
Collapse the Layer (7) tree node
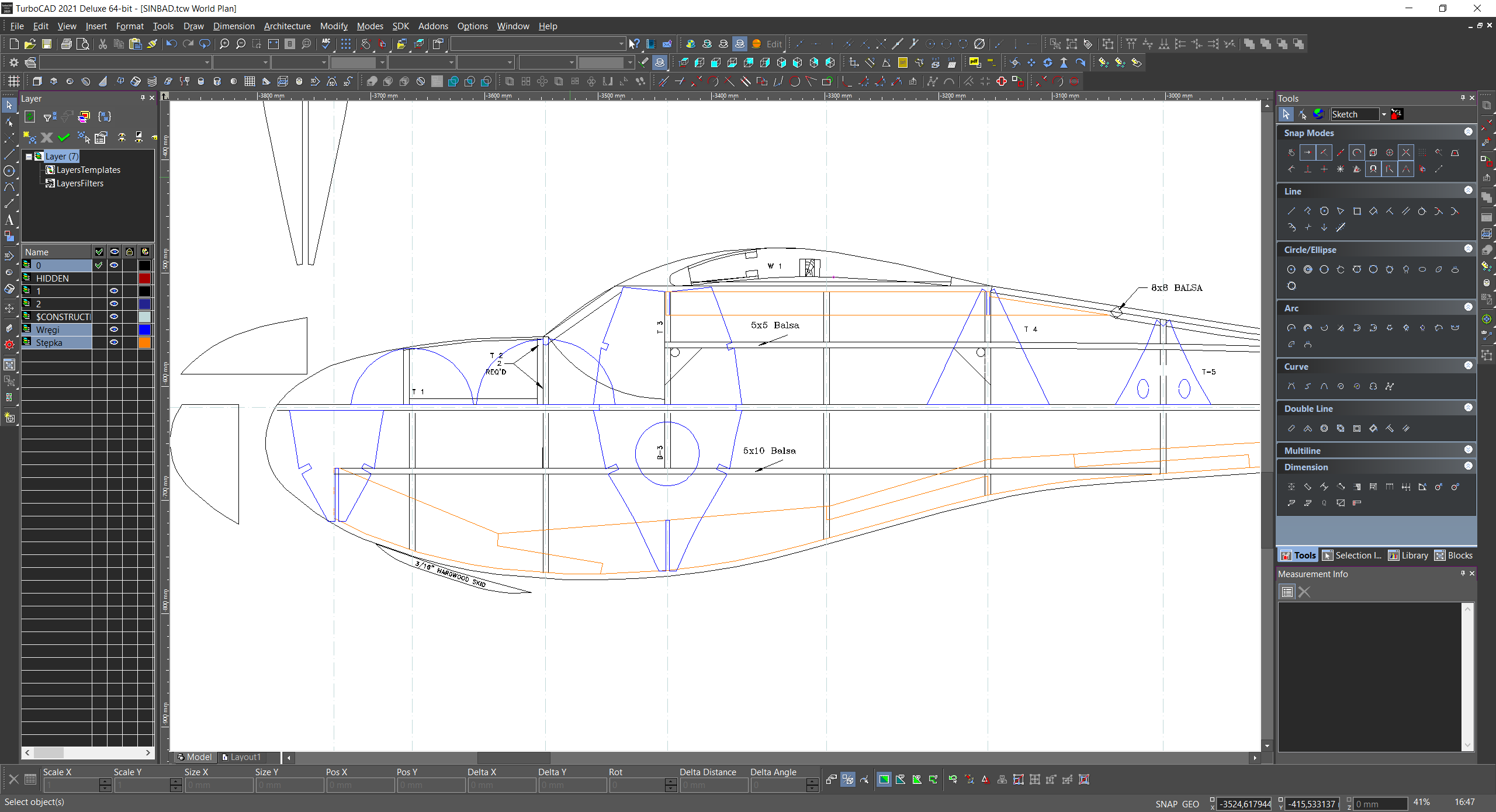click(29, 157)
